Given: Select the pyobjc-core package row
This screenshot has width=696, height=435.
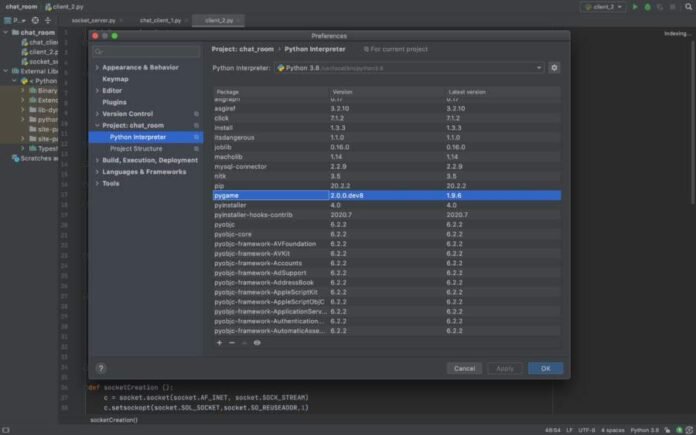Looking at the screenshot, I should tap(387, 234).
